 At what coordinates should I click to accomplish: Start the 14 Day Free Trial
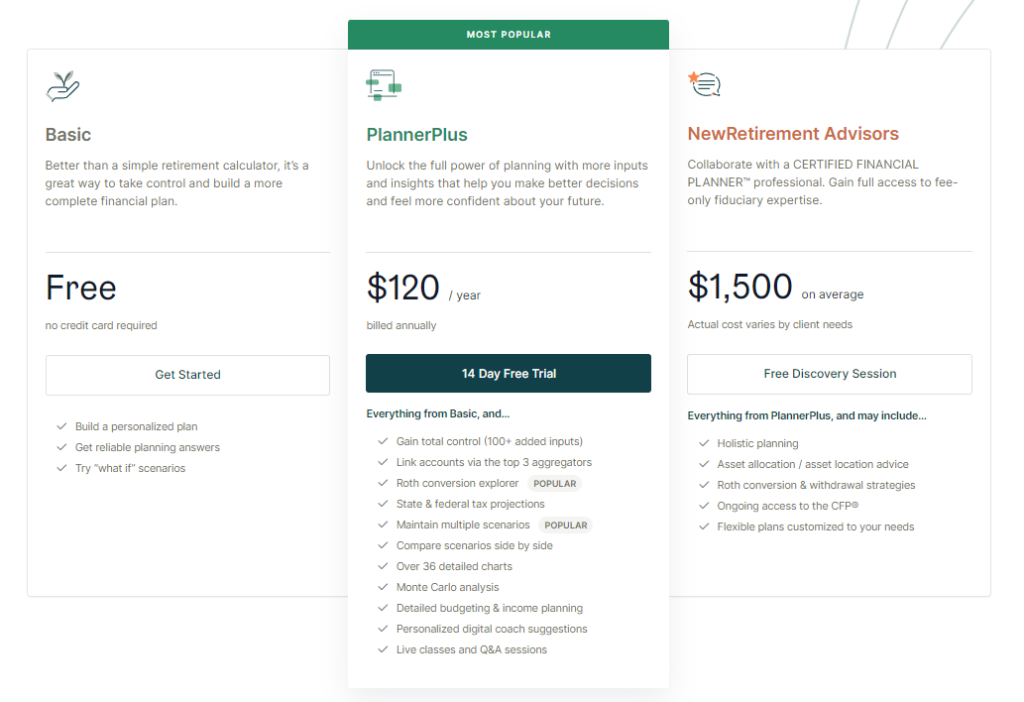(508, 373)
